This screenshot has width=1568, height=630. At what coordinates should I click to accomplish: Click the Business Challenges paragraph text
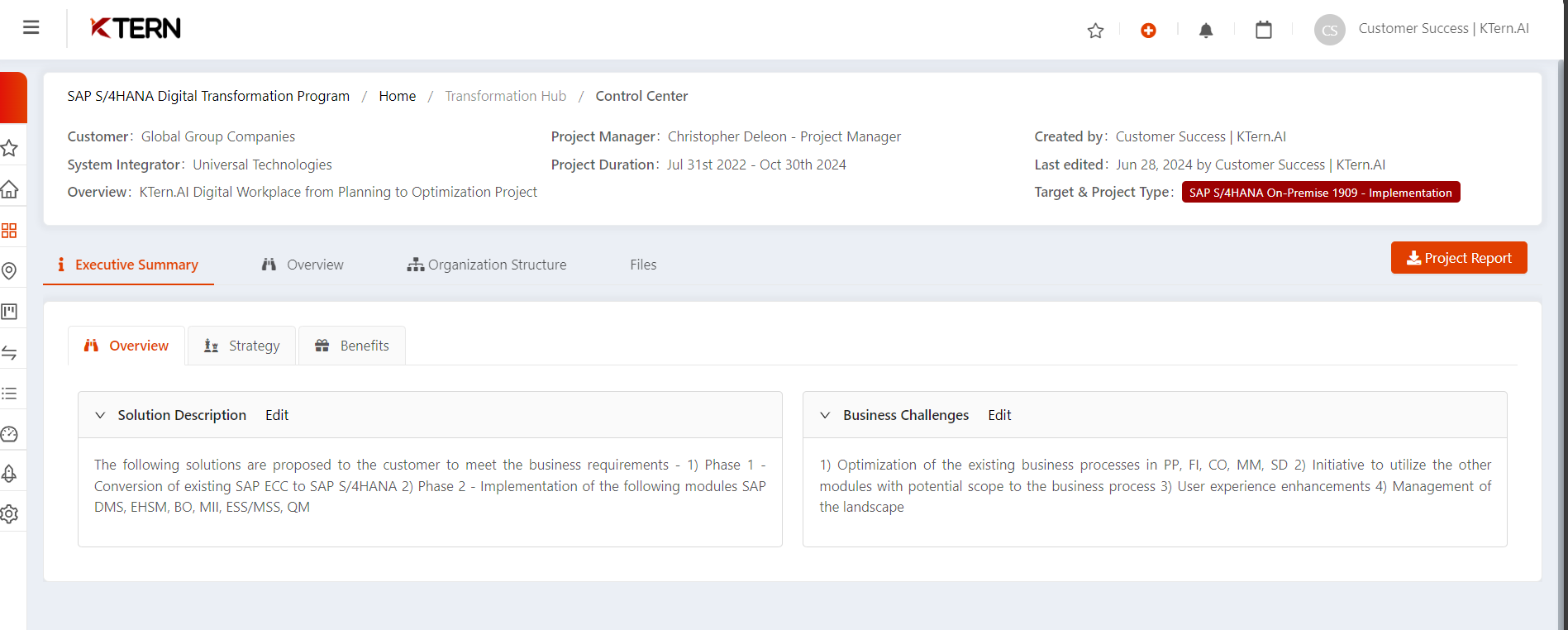pyautogui.click(x=1155, y=486)
